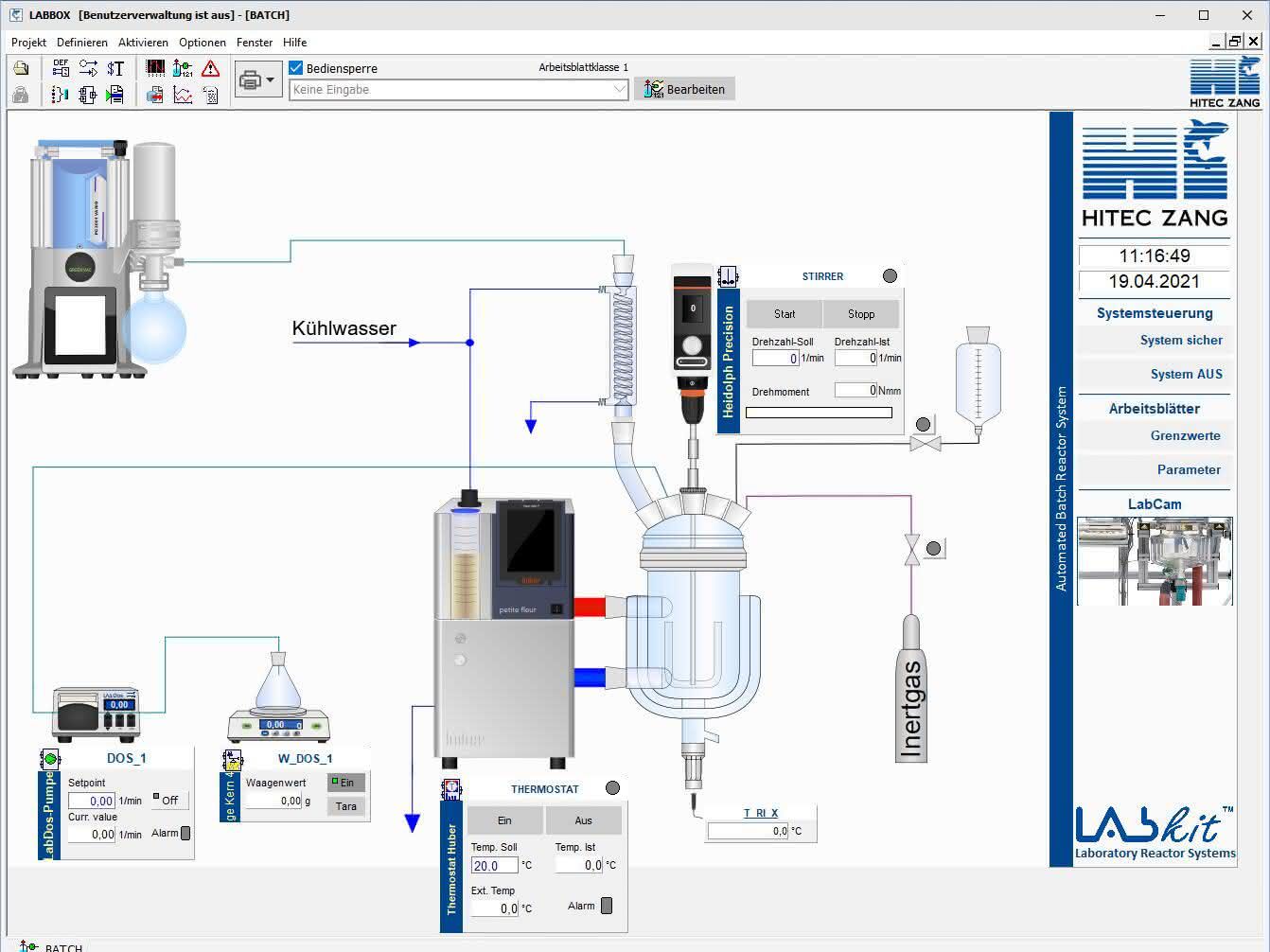Toggle the indicator beside the dosing valve
Viewport: 1270px width, 952px height.
coord(923,424)
